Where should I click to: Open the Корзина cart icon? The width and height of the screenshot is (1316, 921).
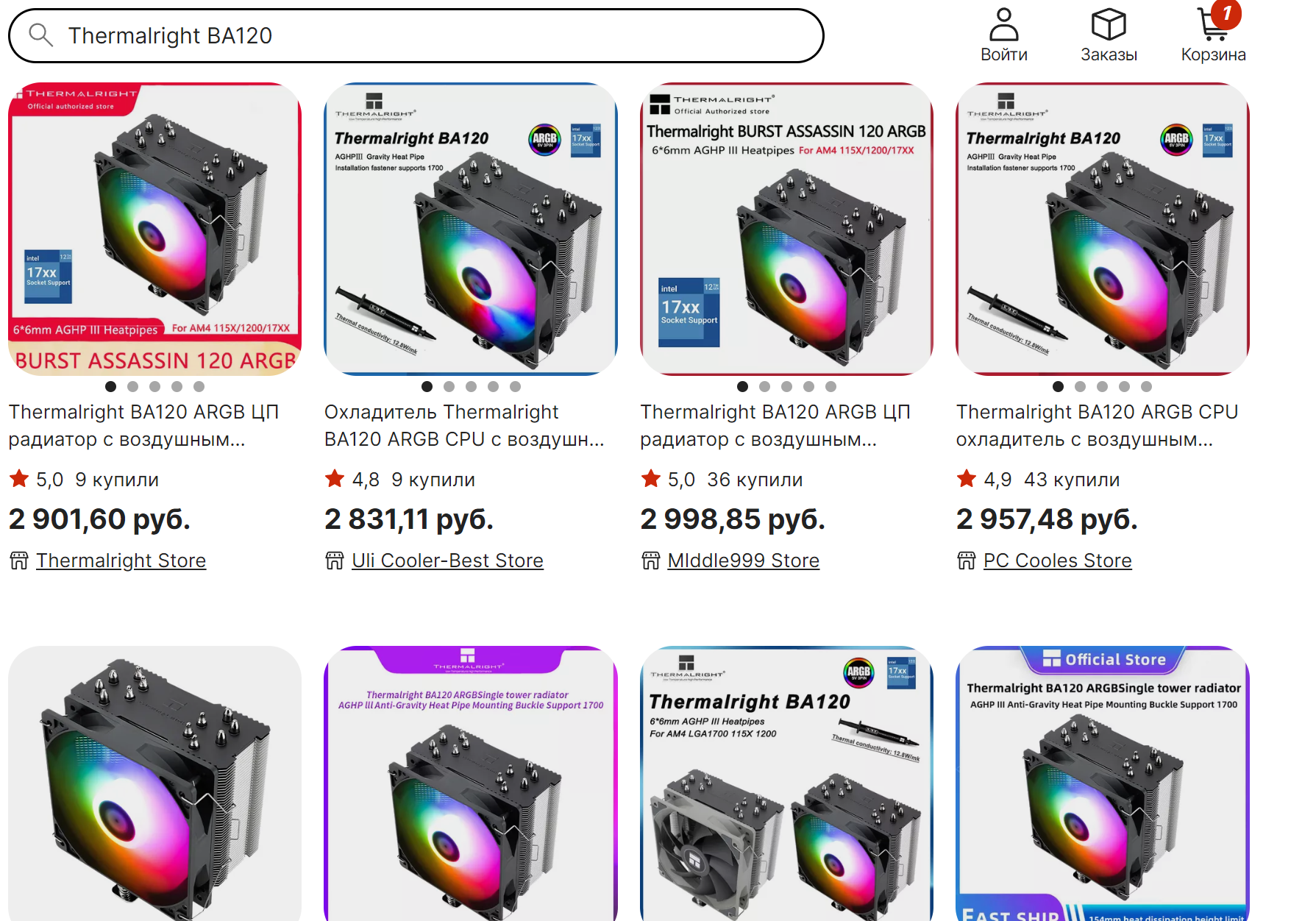point(1214,24)
